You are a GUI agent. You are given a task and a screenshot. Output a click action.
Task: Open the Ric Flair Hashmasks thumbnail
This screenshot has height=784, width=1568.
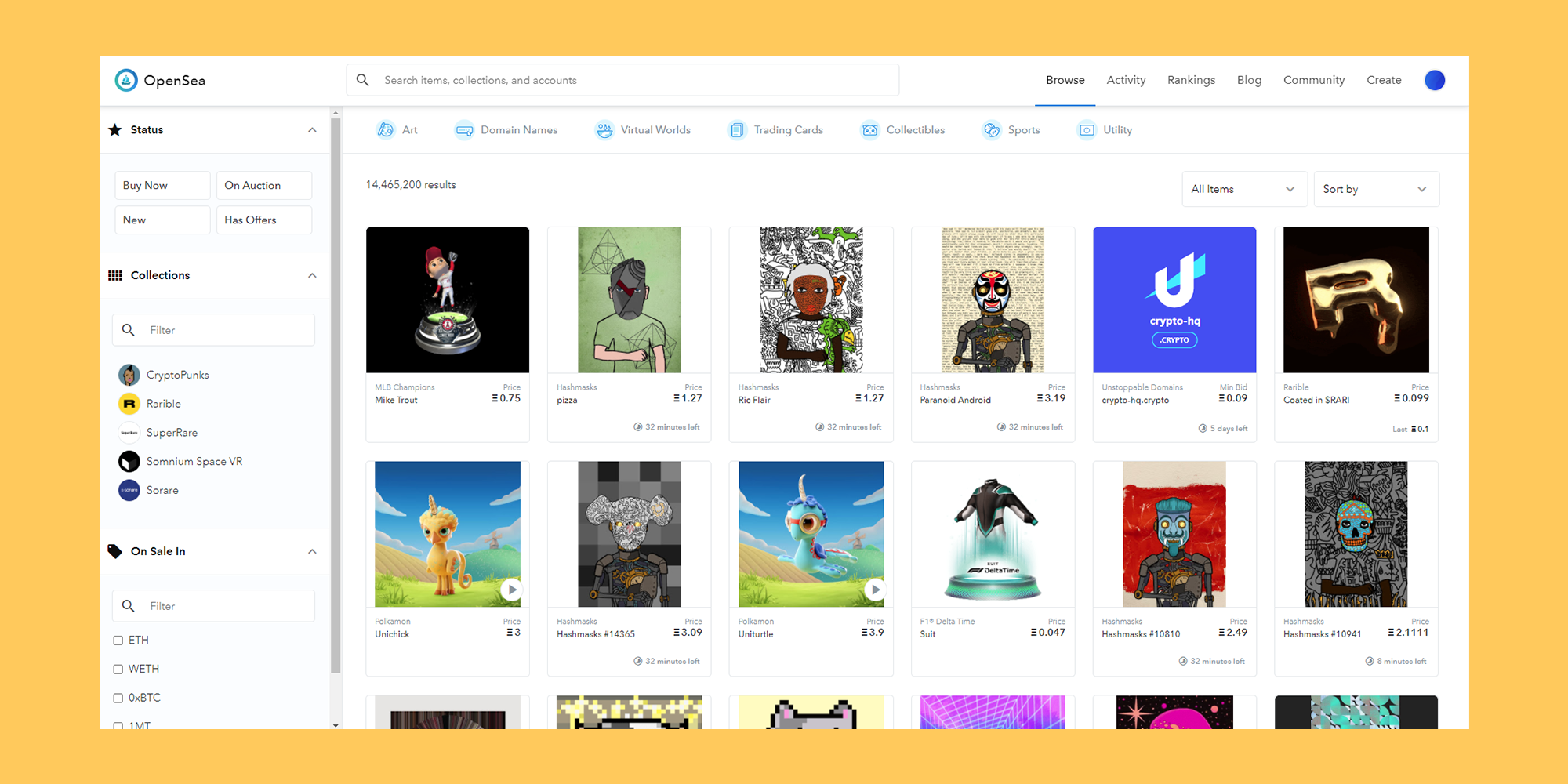coord(811,300)
